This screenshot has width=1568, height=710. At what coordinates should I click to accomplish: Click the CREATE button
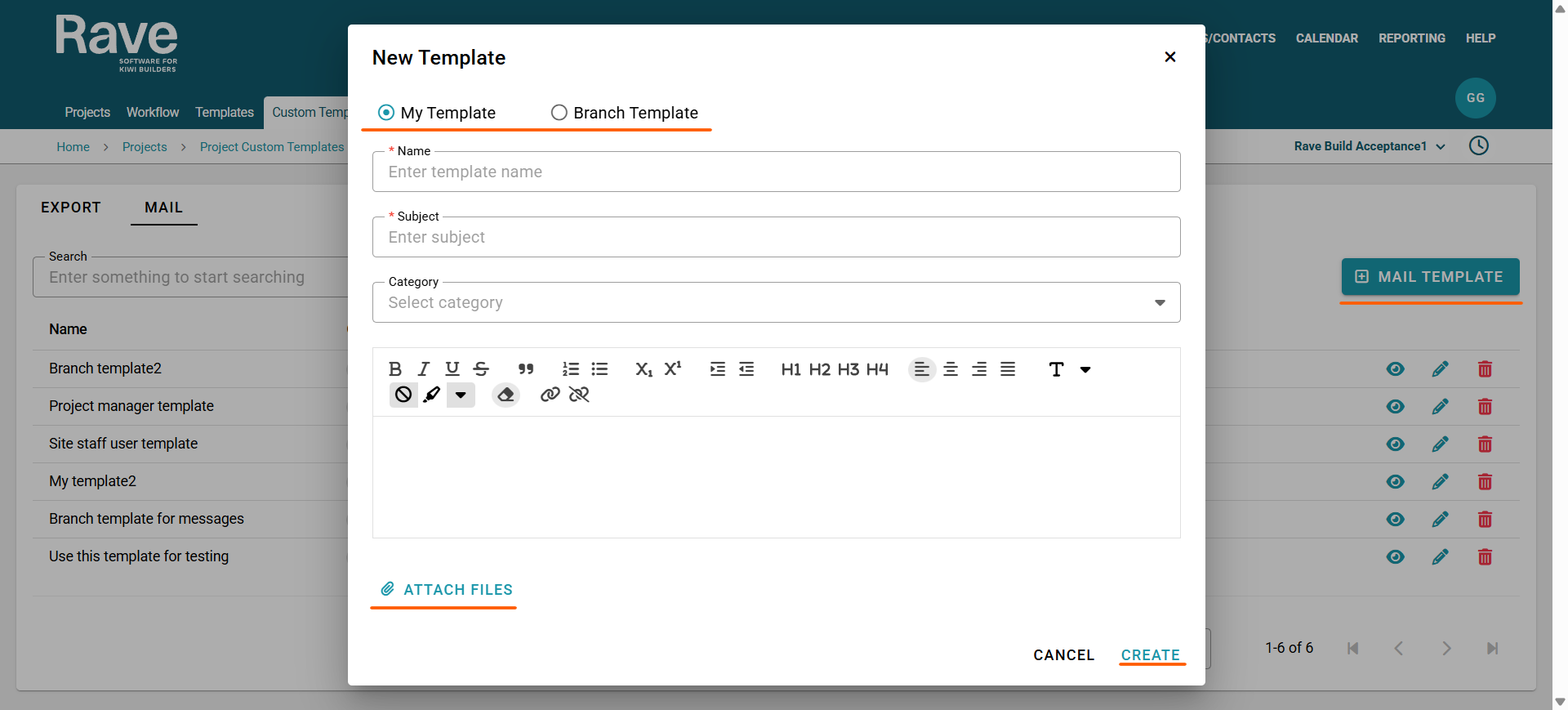(x=1150, y=655)
